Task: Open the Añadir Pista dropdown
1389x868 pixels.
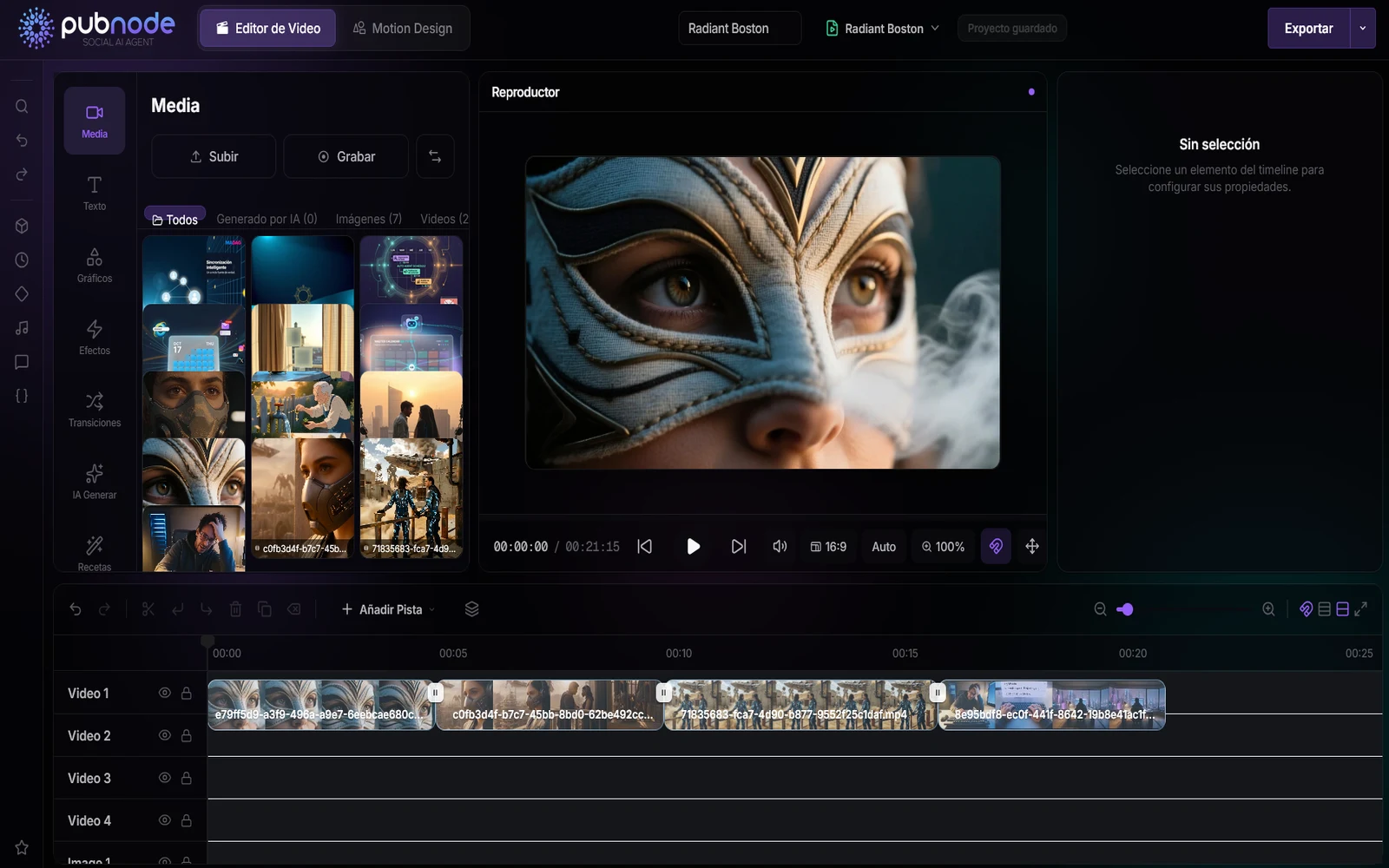Action: click(388, 609)
